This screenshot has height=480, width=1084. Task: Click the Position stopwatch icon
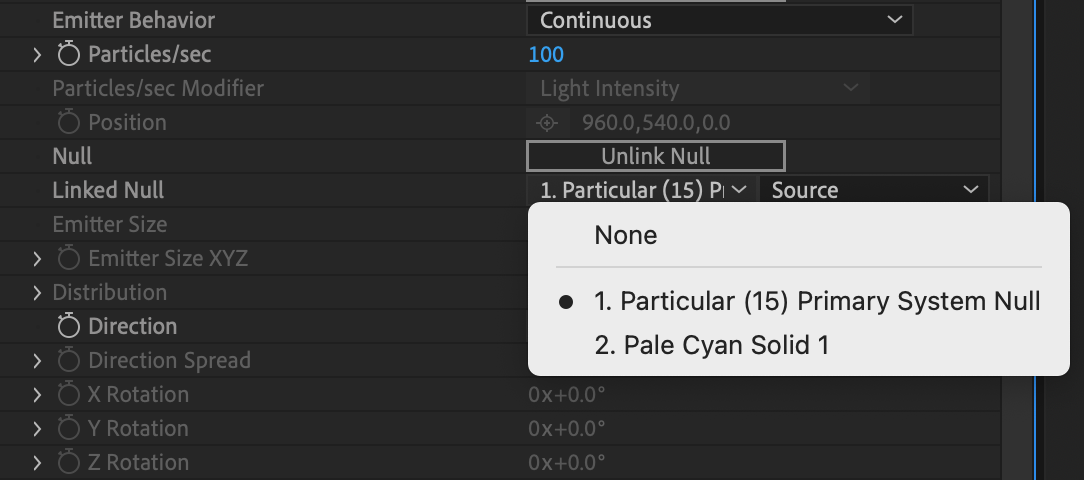68,122
